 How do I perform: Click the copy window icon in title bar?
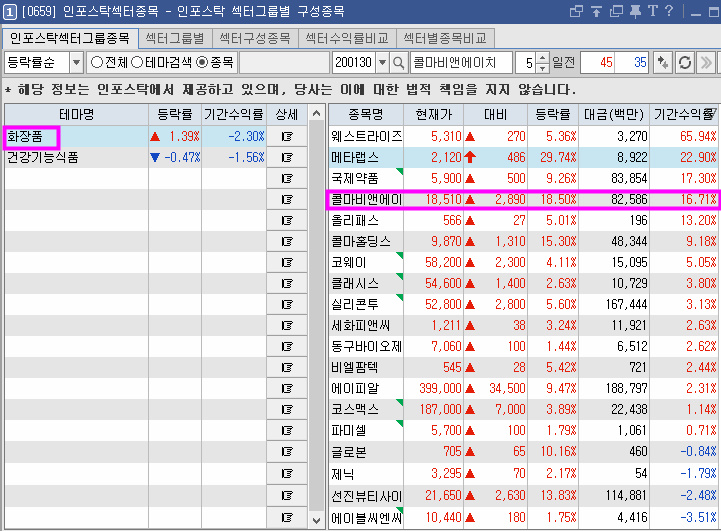[x=616, y=11]
